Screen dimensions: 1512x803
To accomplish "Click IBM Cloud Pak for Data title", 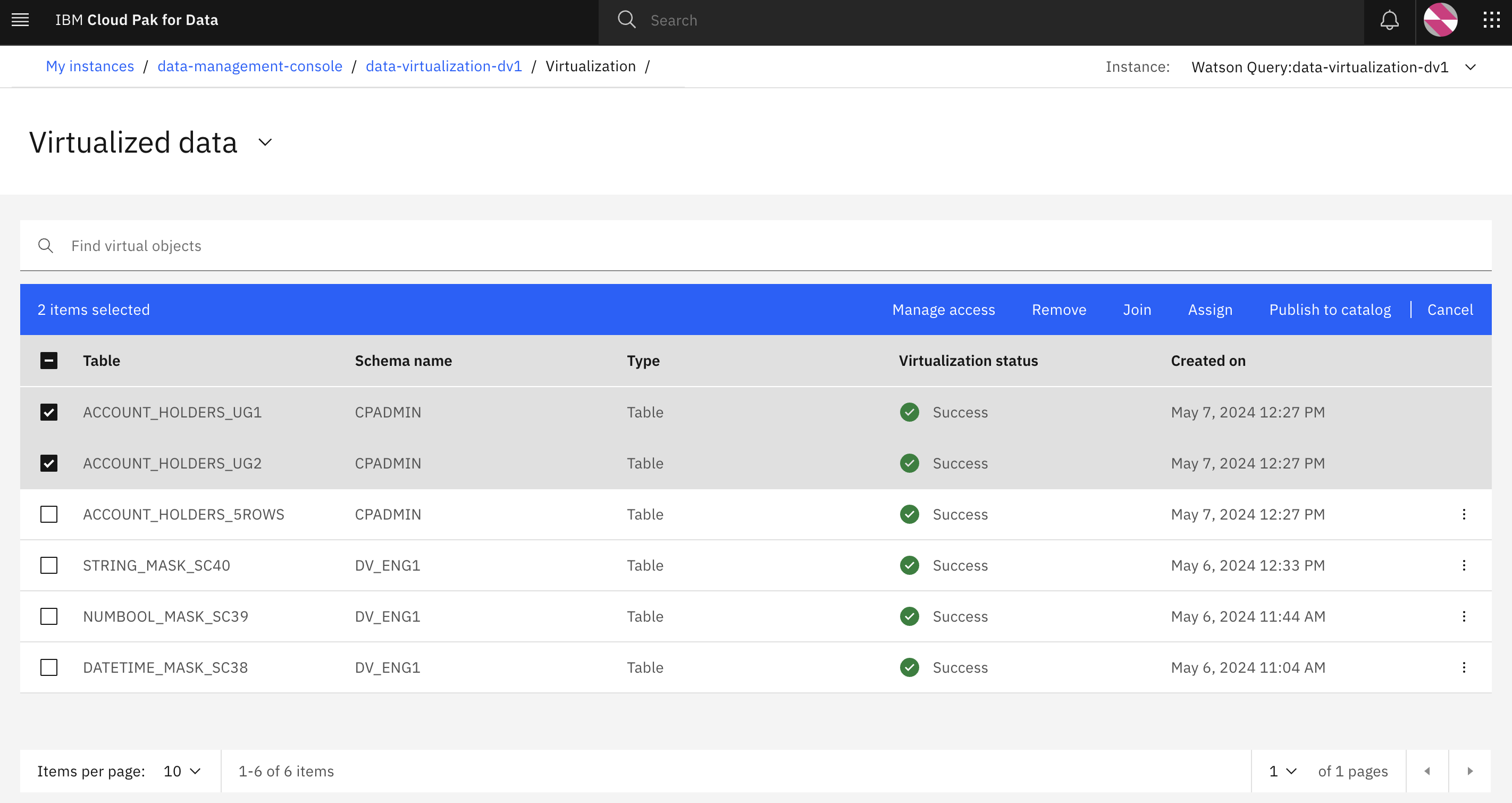I will click(137, 20).
